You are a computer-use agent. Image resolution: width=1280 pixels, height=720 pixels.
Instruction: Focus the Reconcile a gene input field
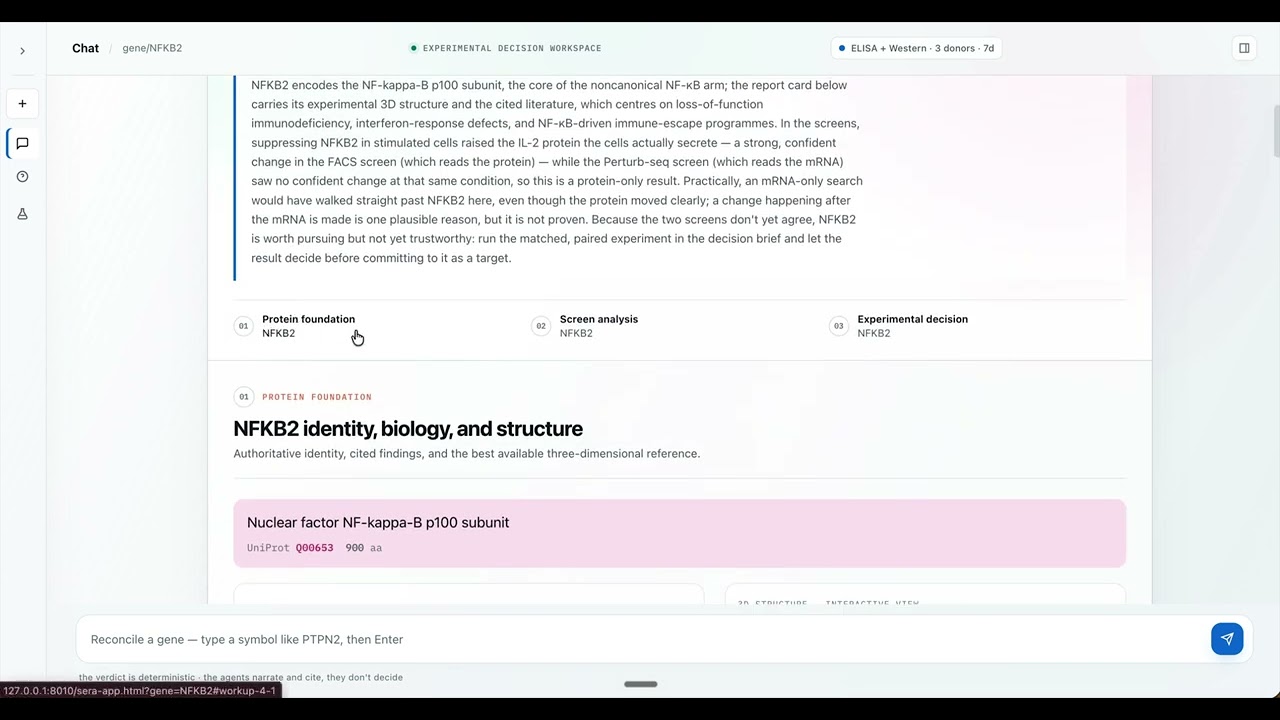[645, 639]
